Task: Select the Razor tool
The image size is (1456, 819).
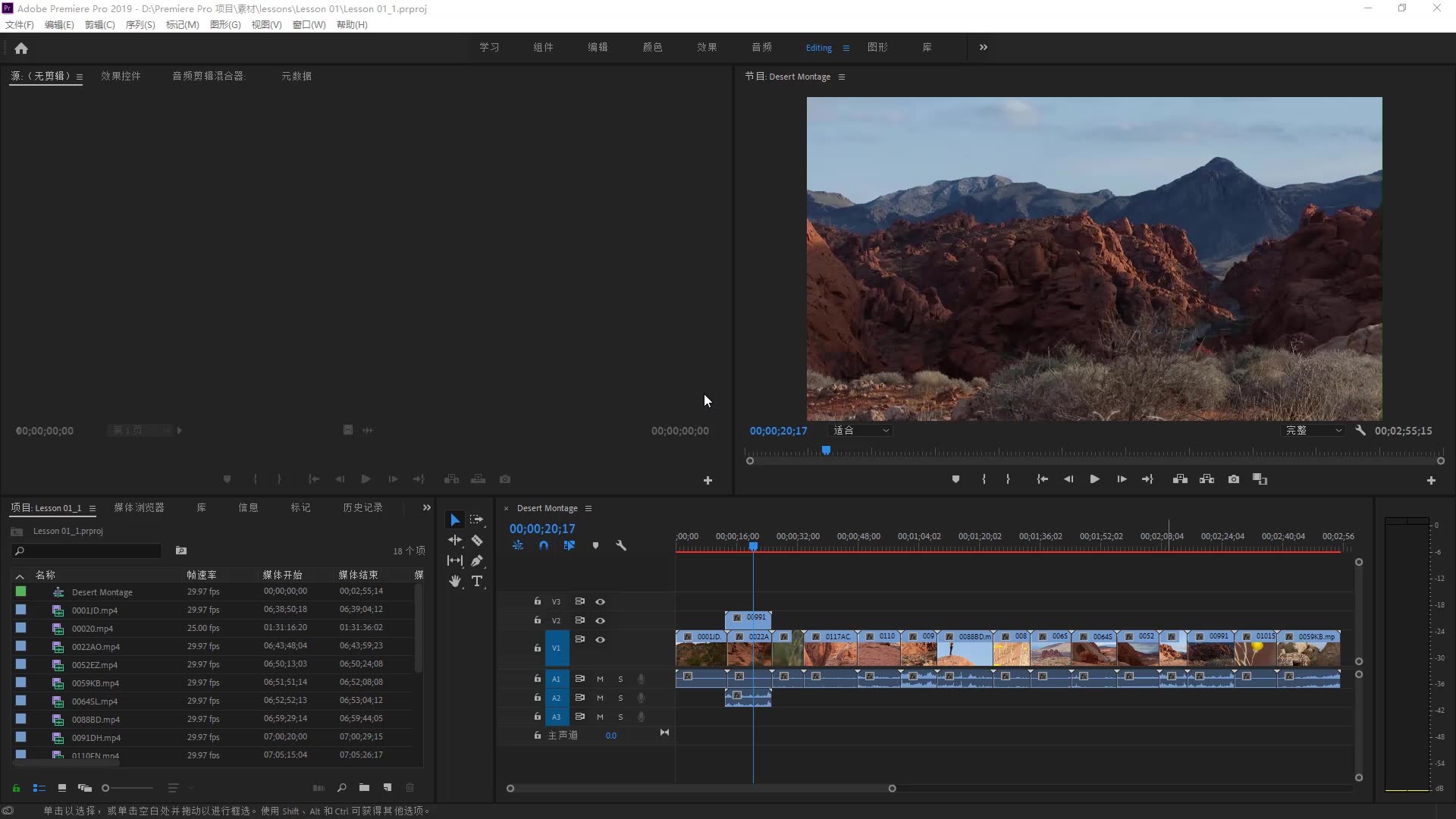Action: (x=478, y=540)
